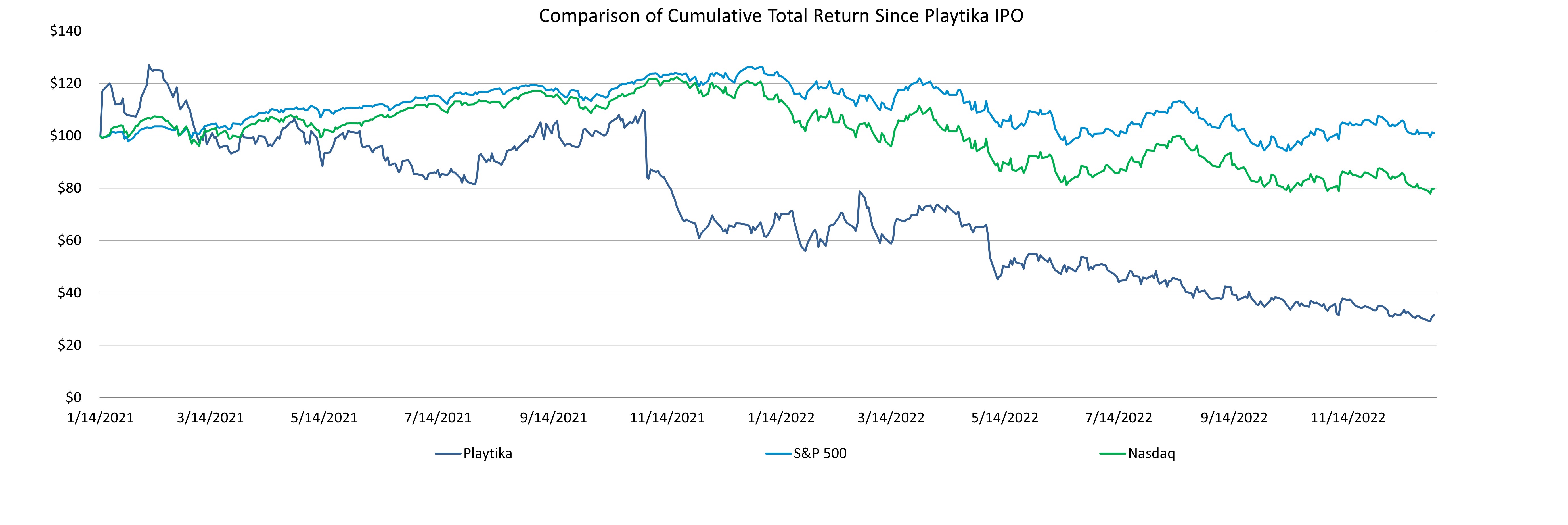The width and height of the screenshot is (1568, 525).
Task: Select the 11/14/2021 x-axis date
Action: (x=667, y=418)
